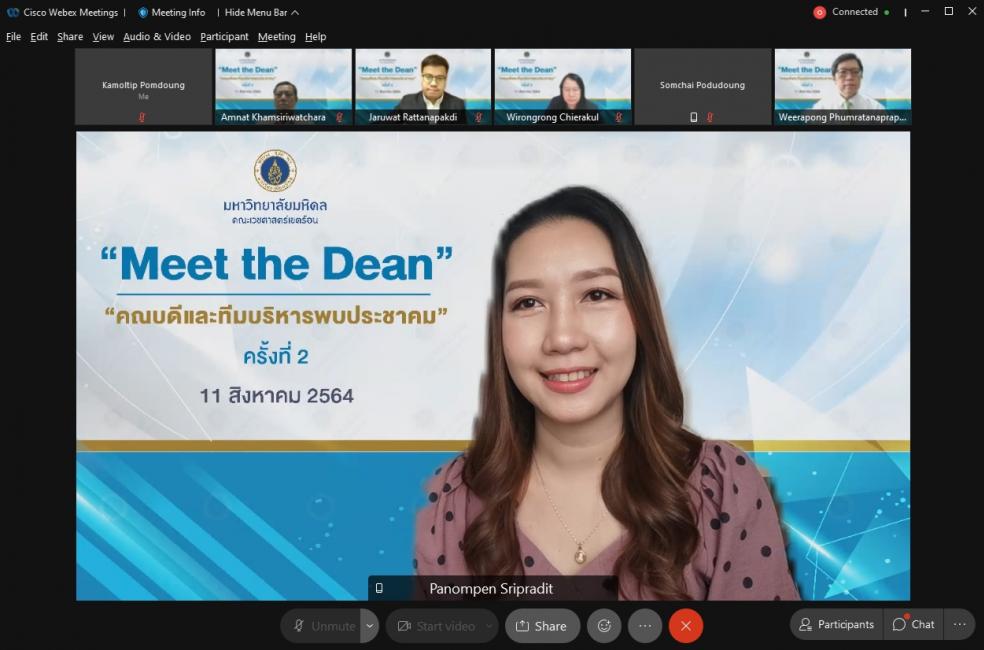This screenshot has width=984, height=650.
Task: Open the more options ellipsis beside reactions
Action: (645, 626)
